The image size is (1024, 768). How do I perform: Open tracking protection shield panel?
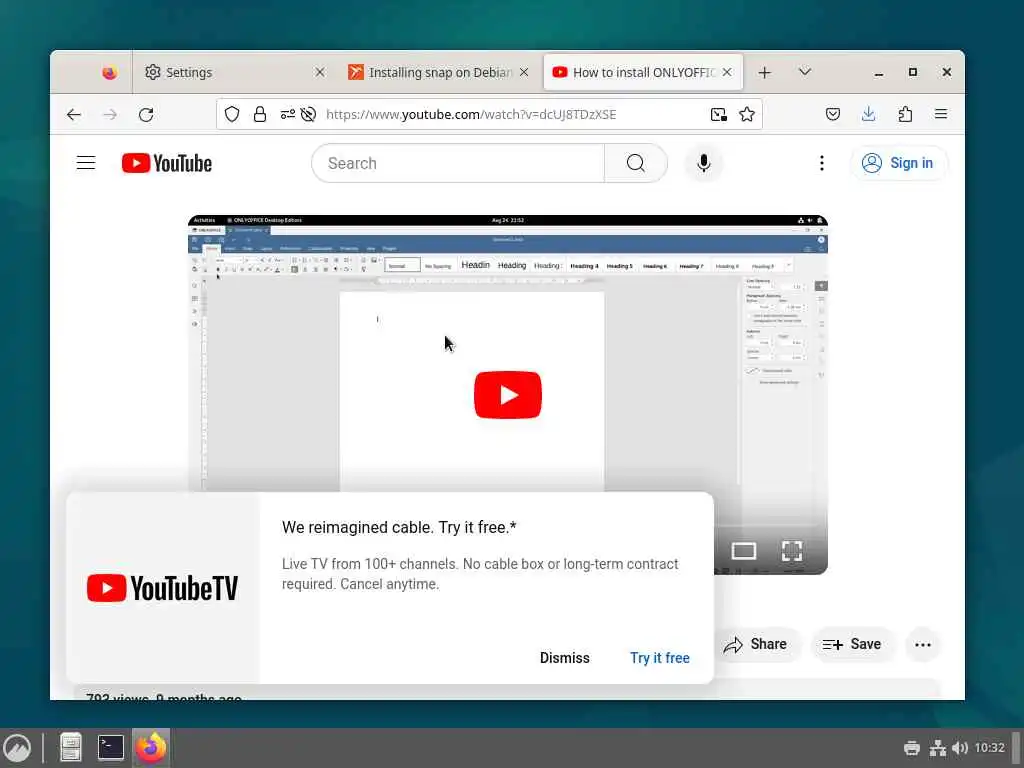232,114
